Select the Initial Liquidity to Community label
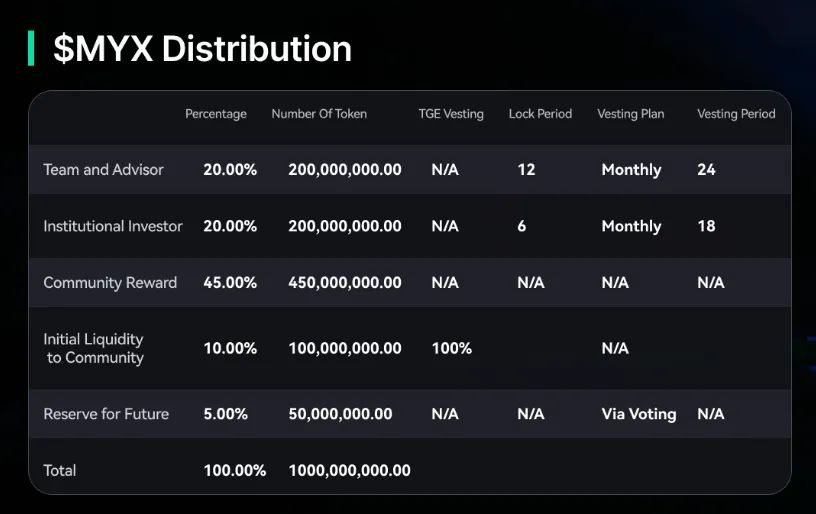Viewport: 816px width, 514px height. [x=94, y=348]
